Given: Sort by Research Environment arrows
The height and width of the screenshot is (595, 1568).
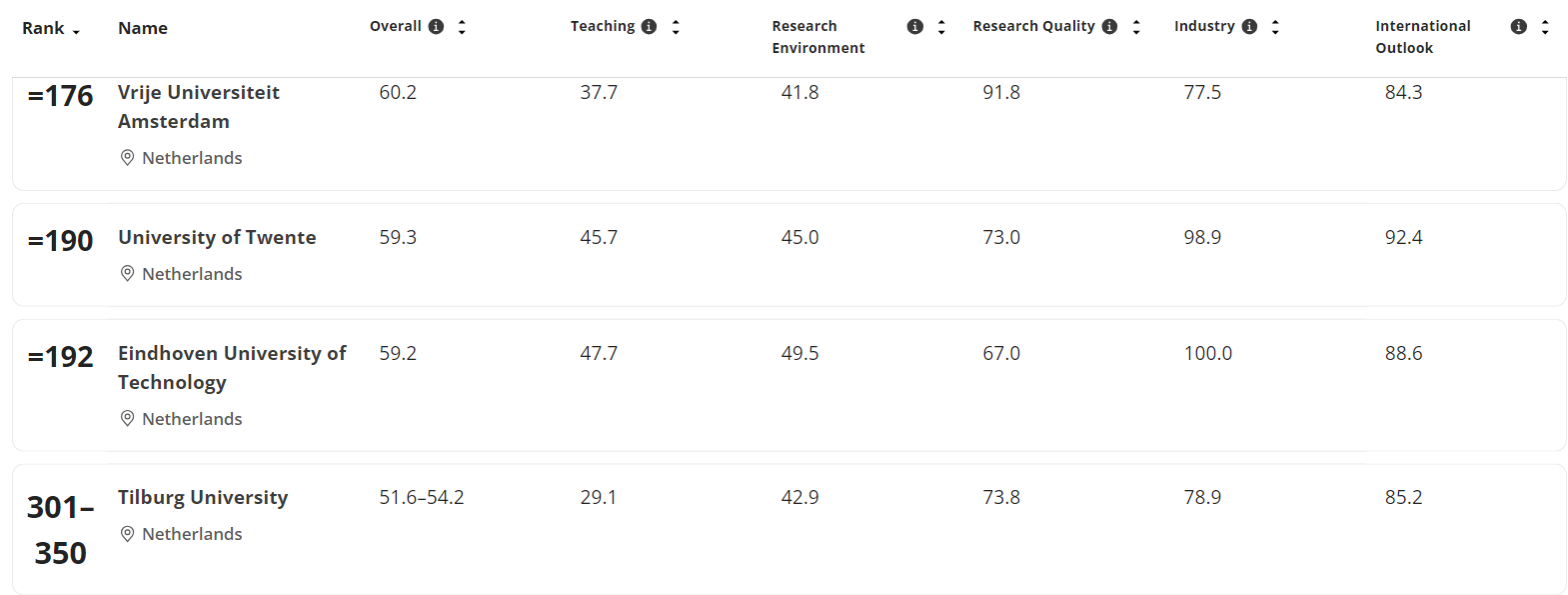Looking at the screenshot, I should pos(941,28).
